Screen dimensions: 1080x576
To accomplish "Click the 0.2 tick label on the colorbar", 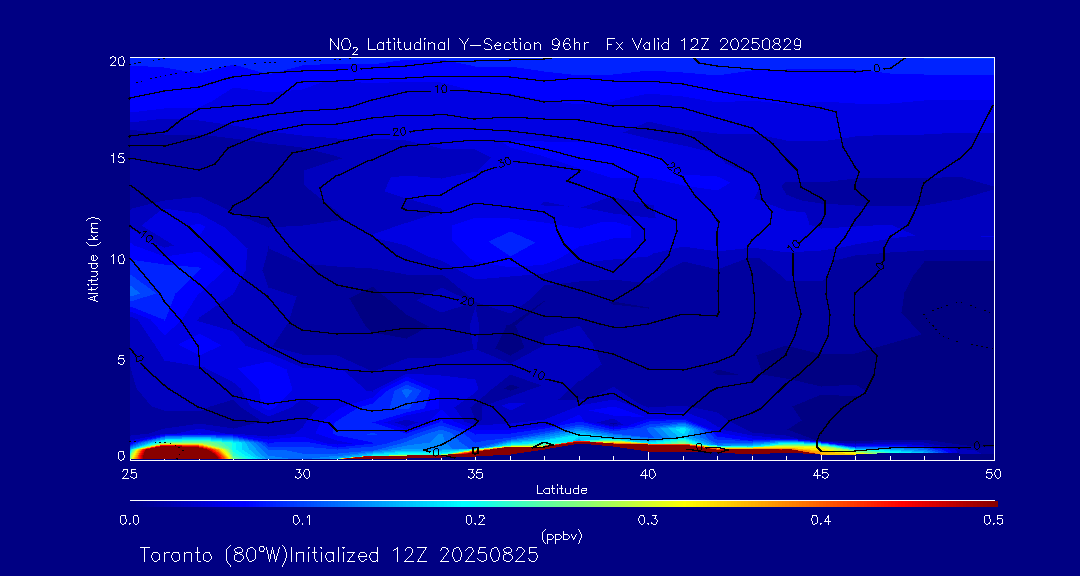I will 475,520.
